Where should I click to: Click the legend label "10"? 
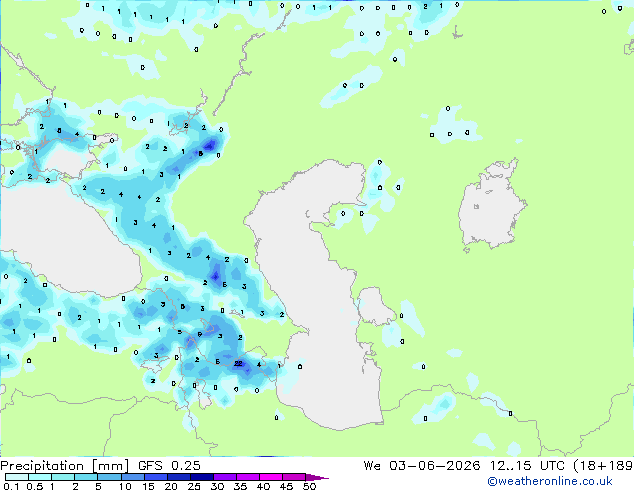coord(125,486)
